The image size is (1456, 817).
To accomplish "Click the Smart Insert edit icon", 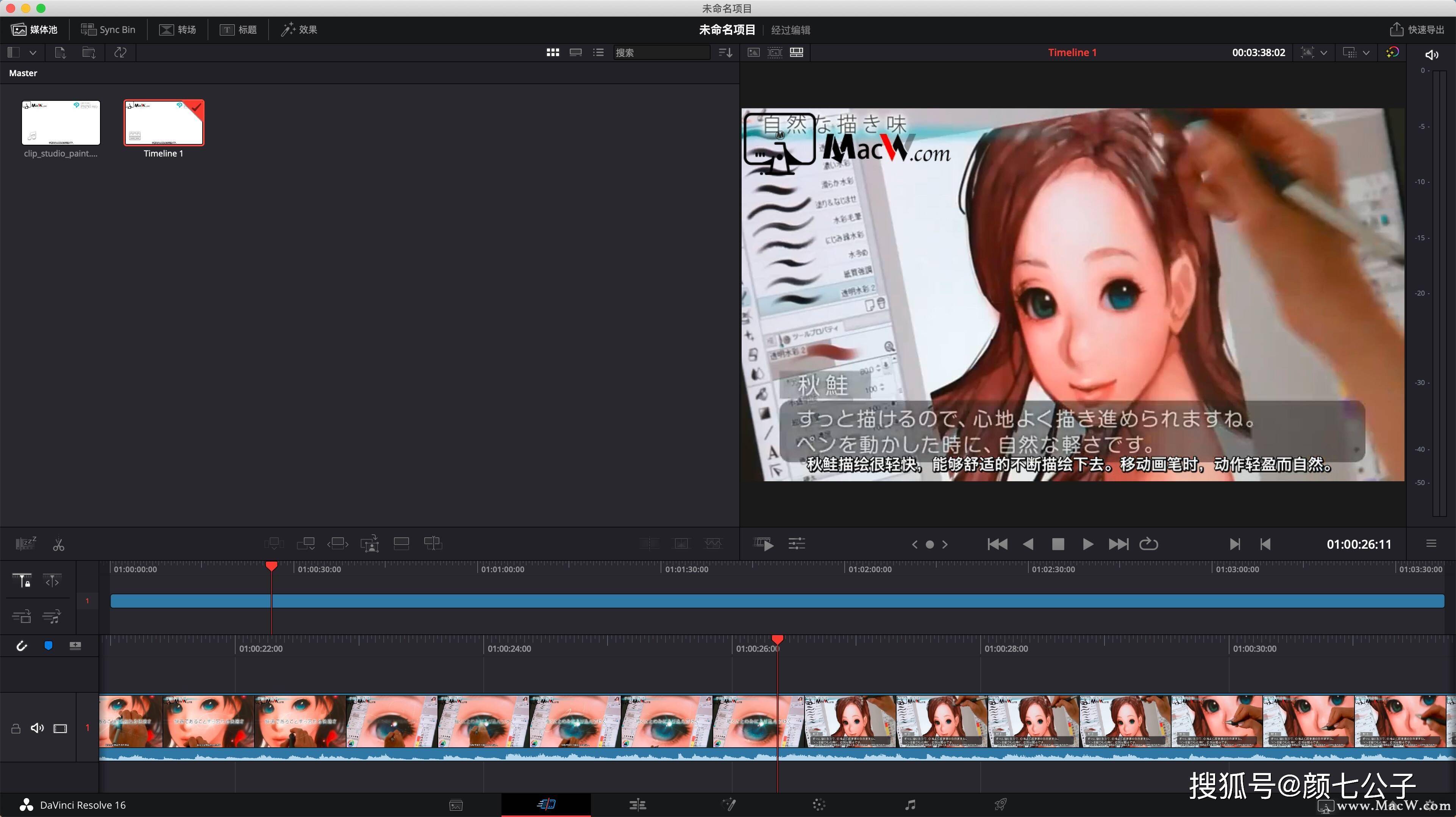I will pyautogui.click(x=274, y=544).
